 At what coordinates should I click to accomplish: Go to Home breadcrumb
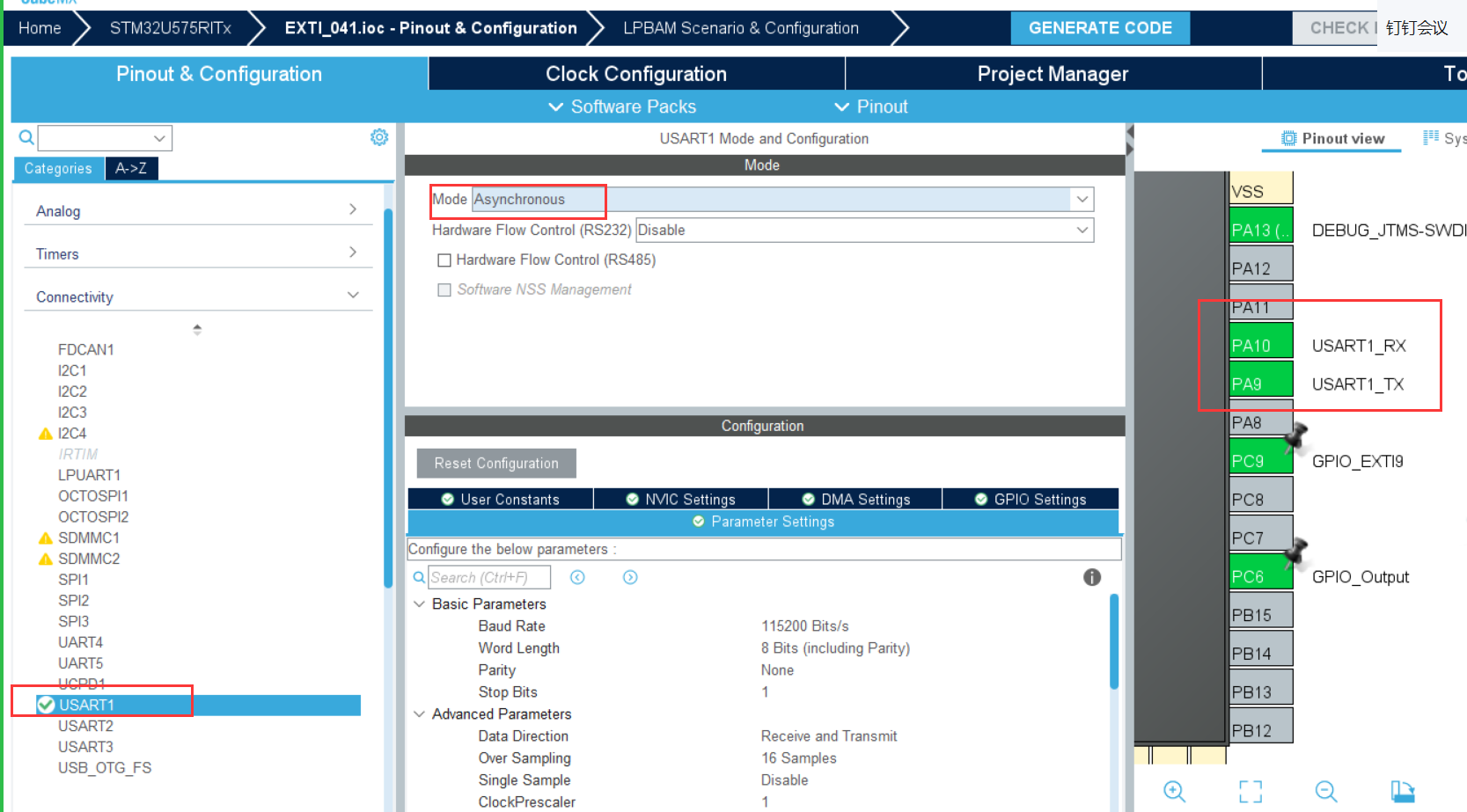pos(40,28)
